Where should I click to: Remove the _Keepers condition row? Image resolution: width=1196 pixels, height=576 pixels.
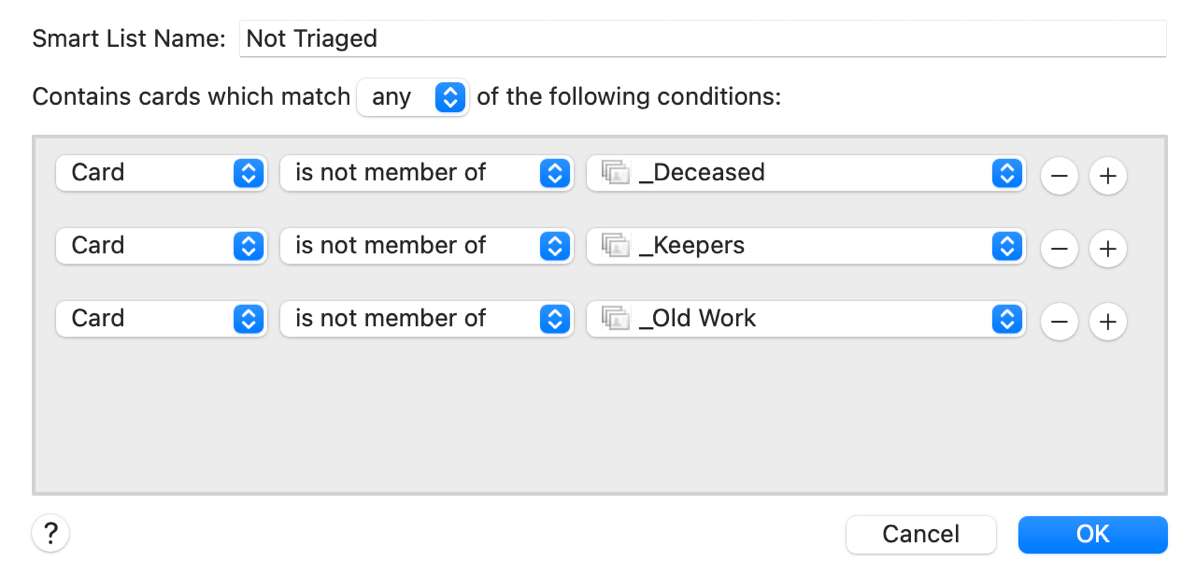pyautogui.click(x=1059, y=249)
